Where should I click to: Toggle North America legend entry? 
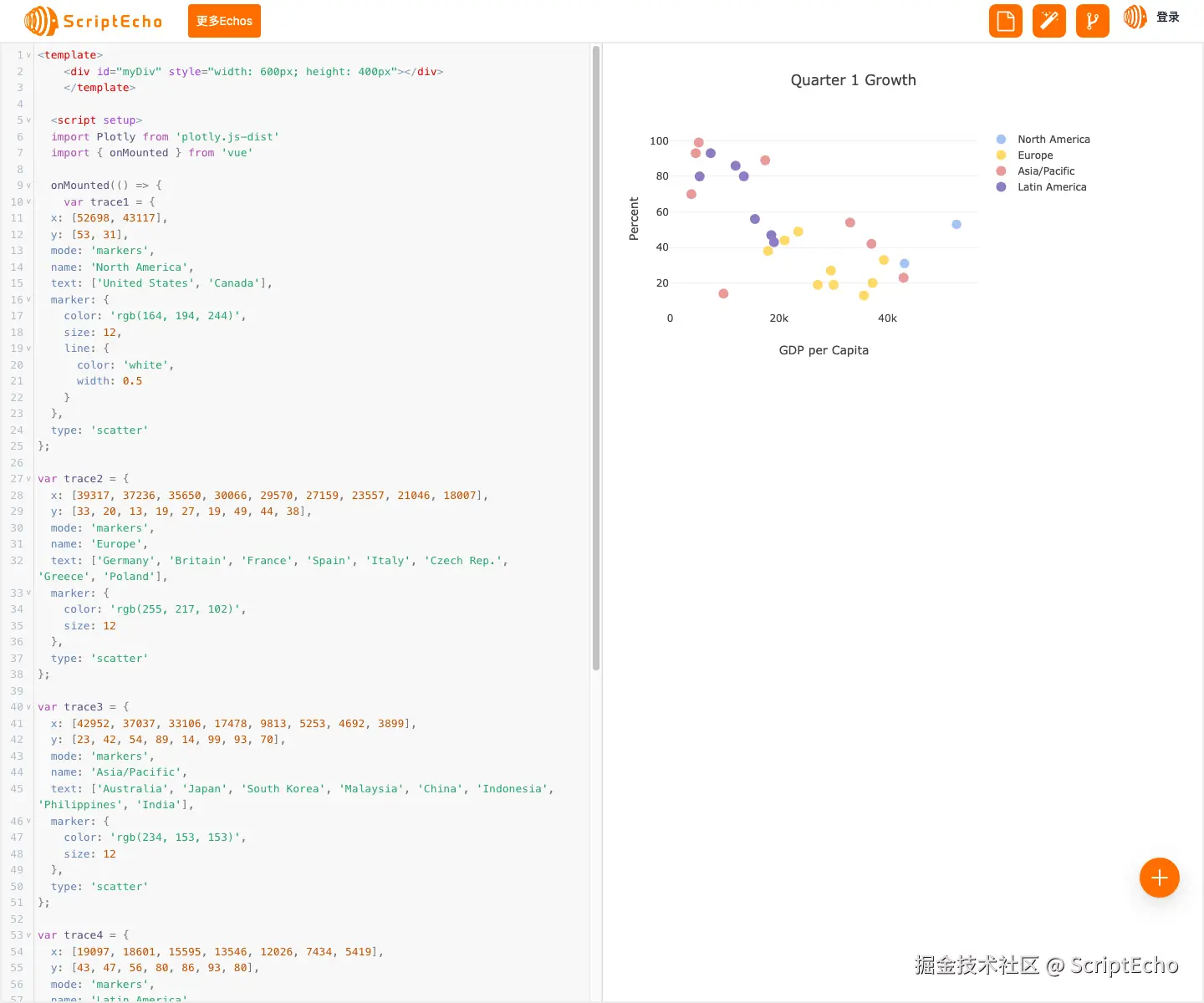tap(1043, 140)
